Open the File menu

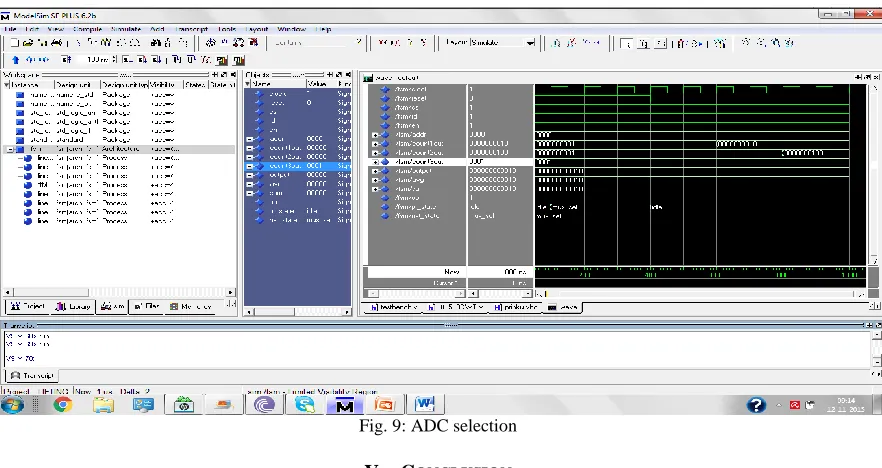click(x=10, y=29)
